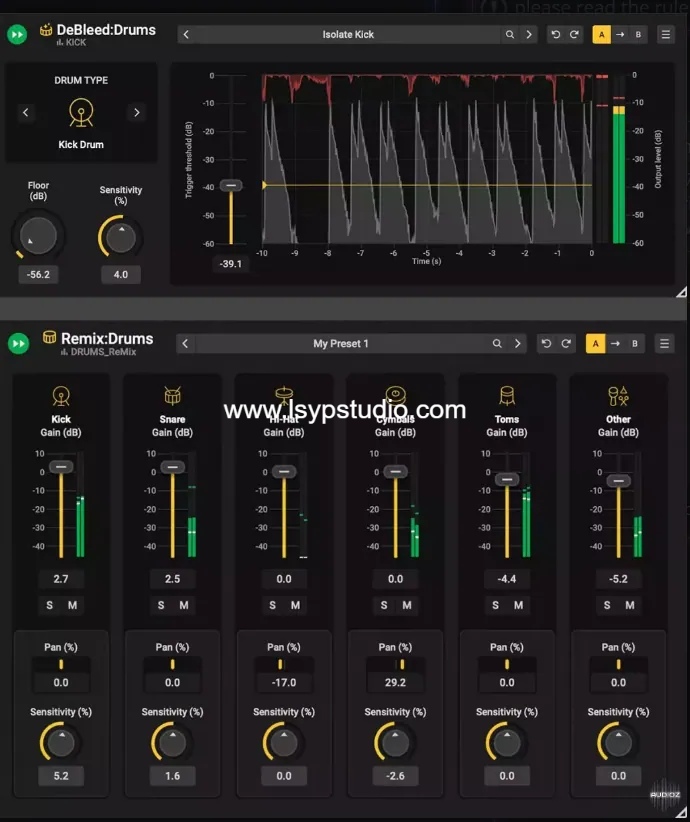This screenshot has height=822, width=690.
Task: Mute the Cymbals channel
Action: point(407,605)
